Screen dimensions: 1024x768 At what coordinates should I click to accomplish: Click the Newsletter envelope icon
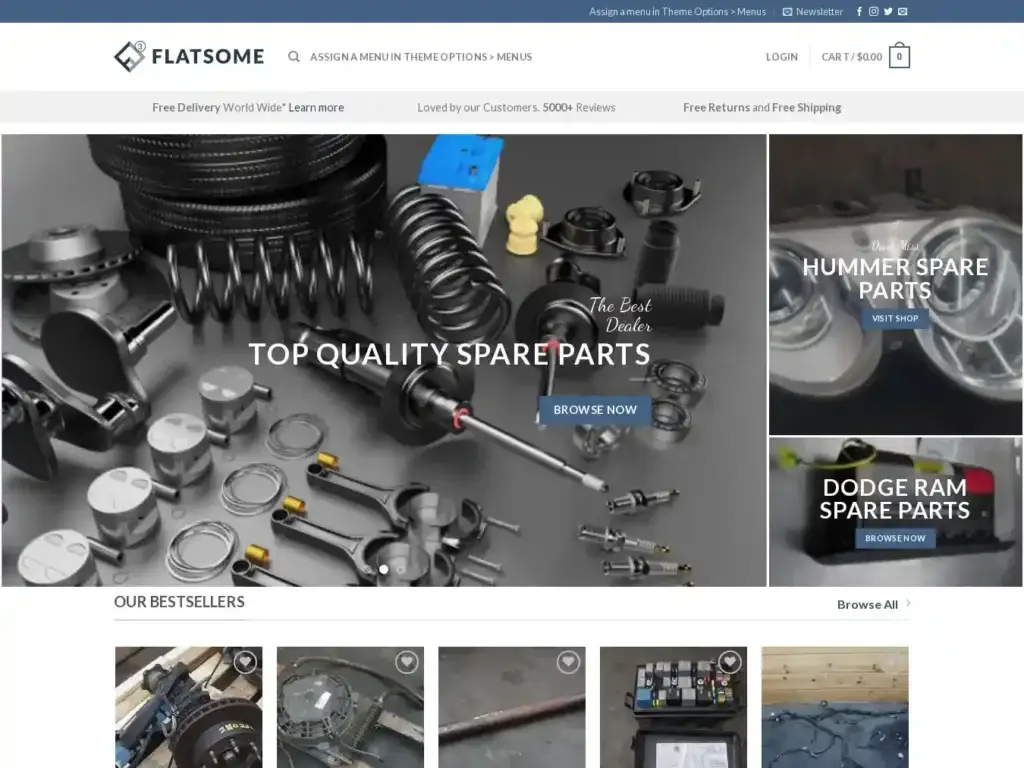pyautogui.click(x=790, y=11)
